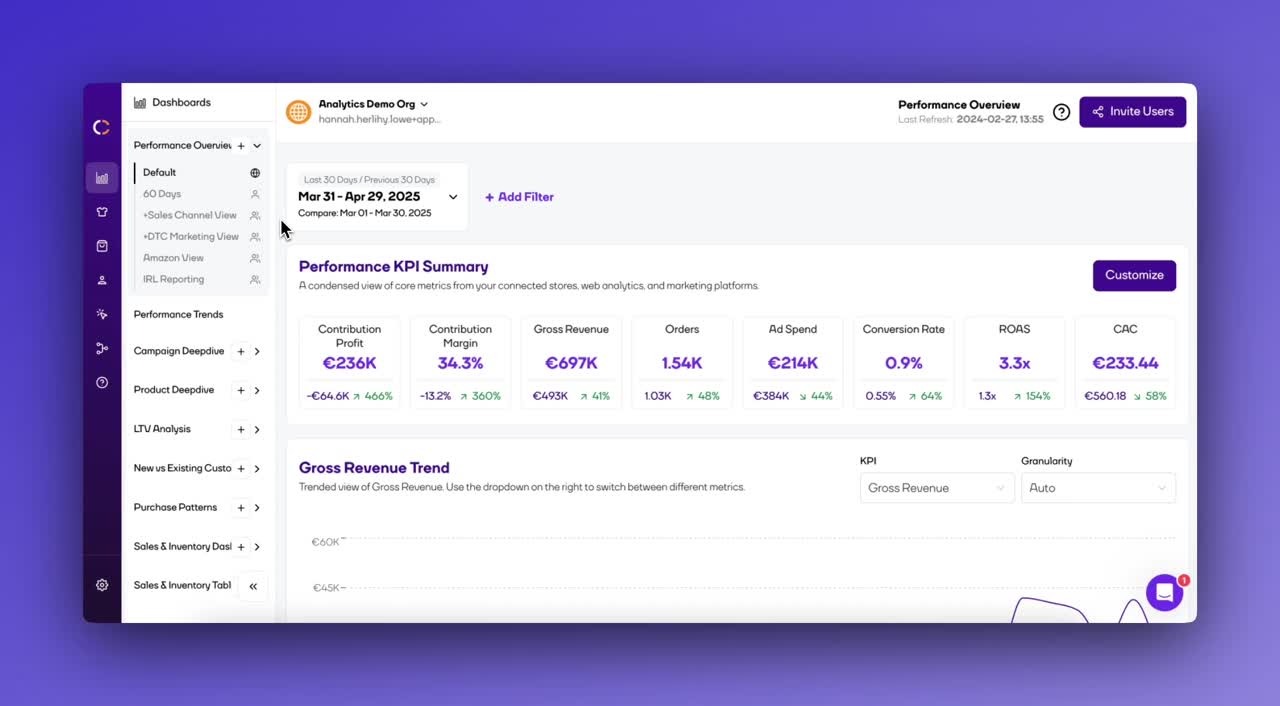Collapse the Performance Overview section chevron

(x=257, y=146)
